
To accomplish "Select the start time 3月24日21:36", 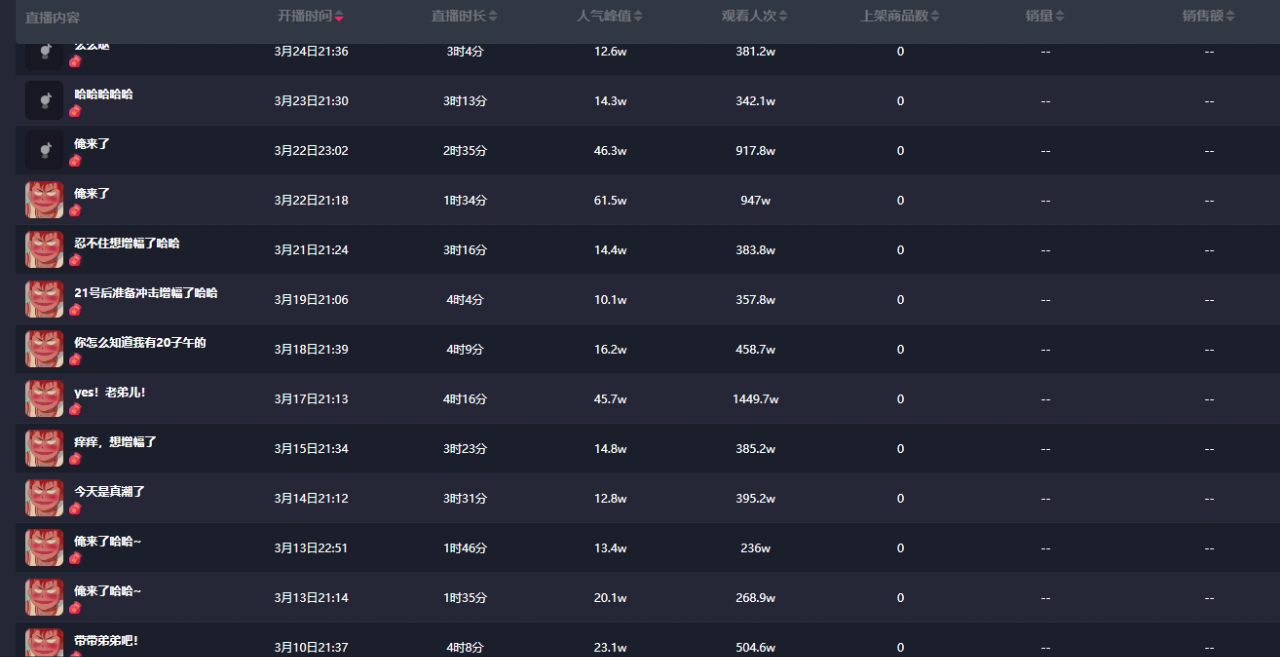I will point(311,51).
